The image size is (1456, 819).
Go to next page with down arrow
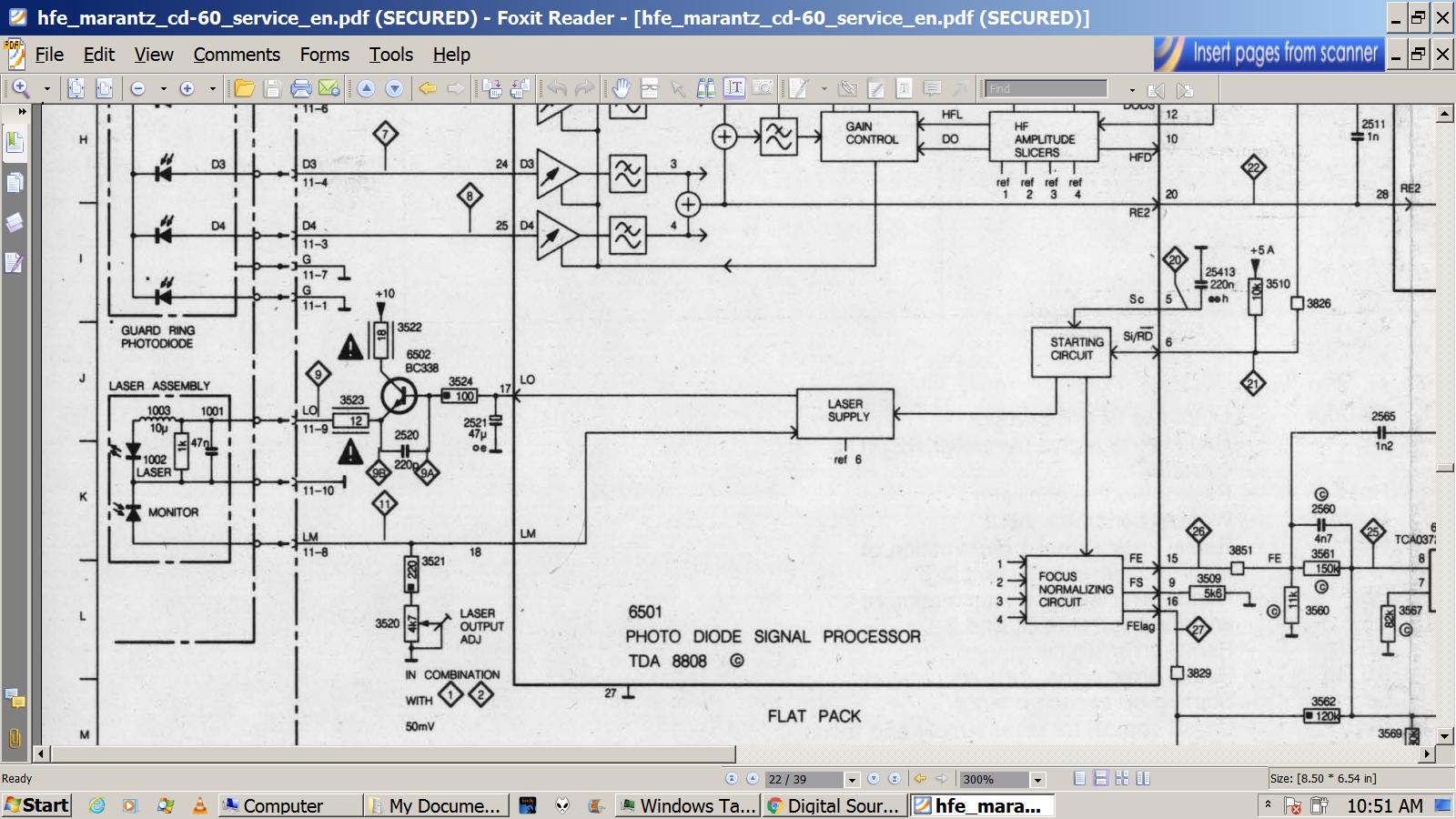coord(394,88)
